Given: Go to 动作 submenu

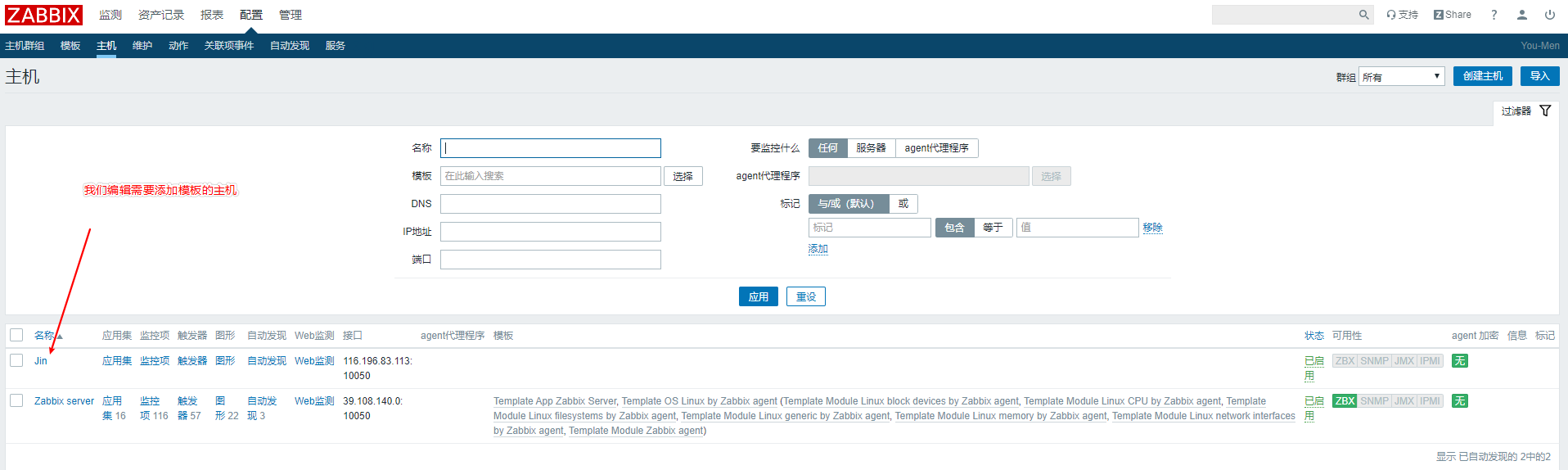Looking at the screenshot, I should [x=178, y=46].
